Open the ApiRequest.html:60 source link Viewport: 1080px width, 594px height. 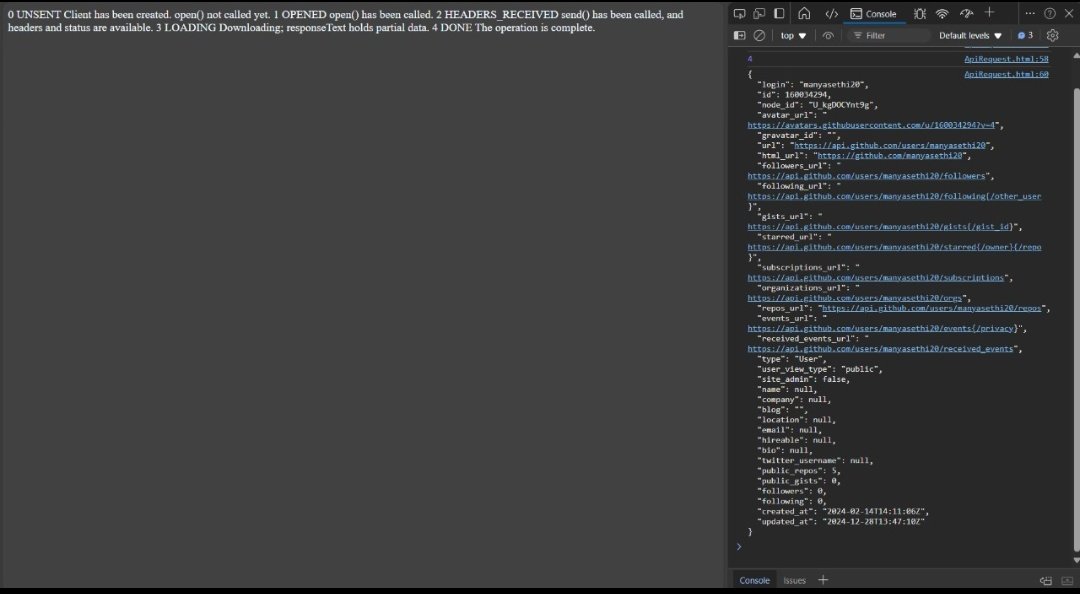1006,74
